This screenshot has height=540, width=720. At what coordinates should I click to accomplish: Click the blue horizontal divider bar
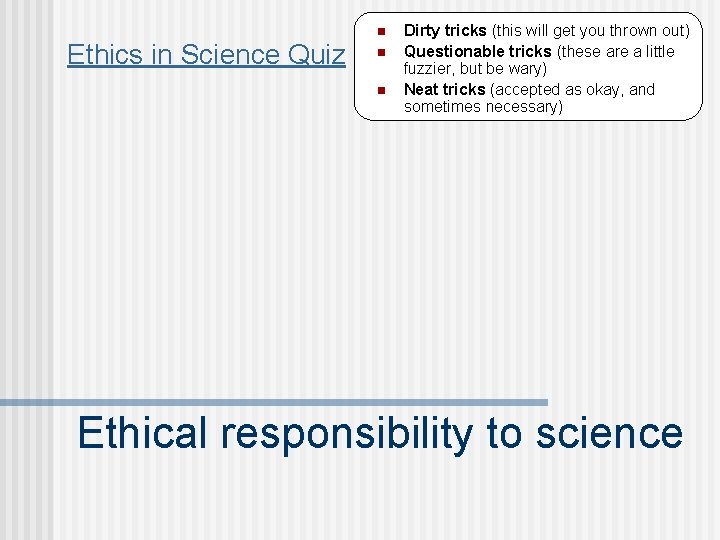click(274, 403)
